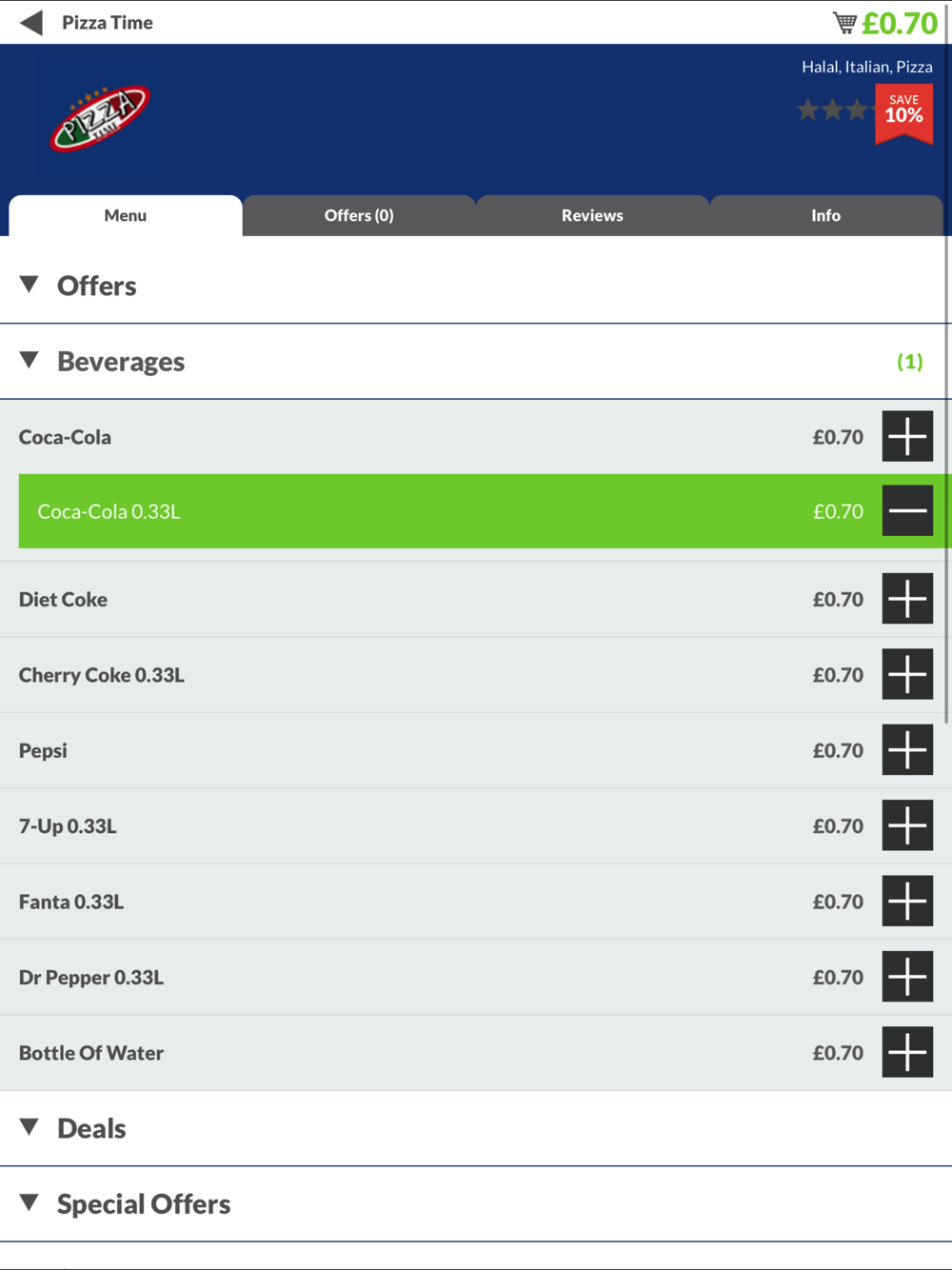Select the green Coca-Cola 0.33L row label
This screenshot has width=952, height=1270.
109,511
